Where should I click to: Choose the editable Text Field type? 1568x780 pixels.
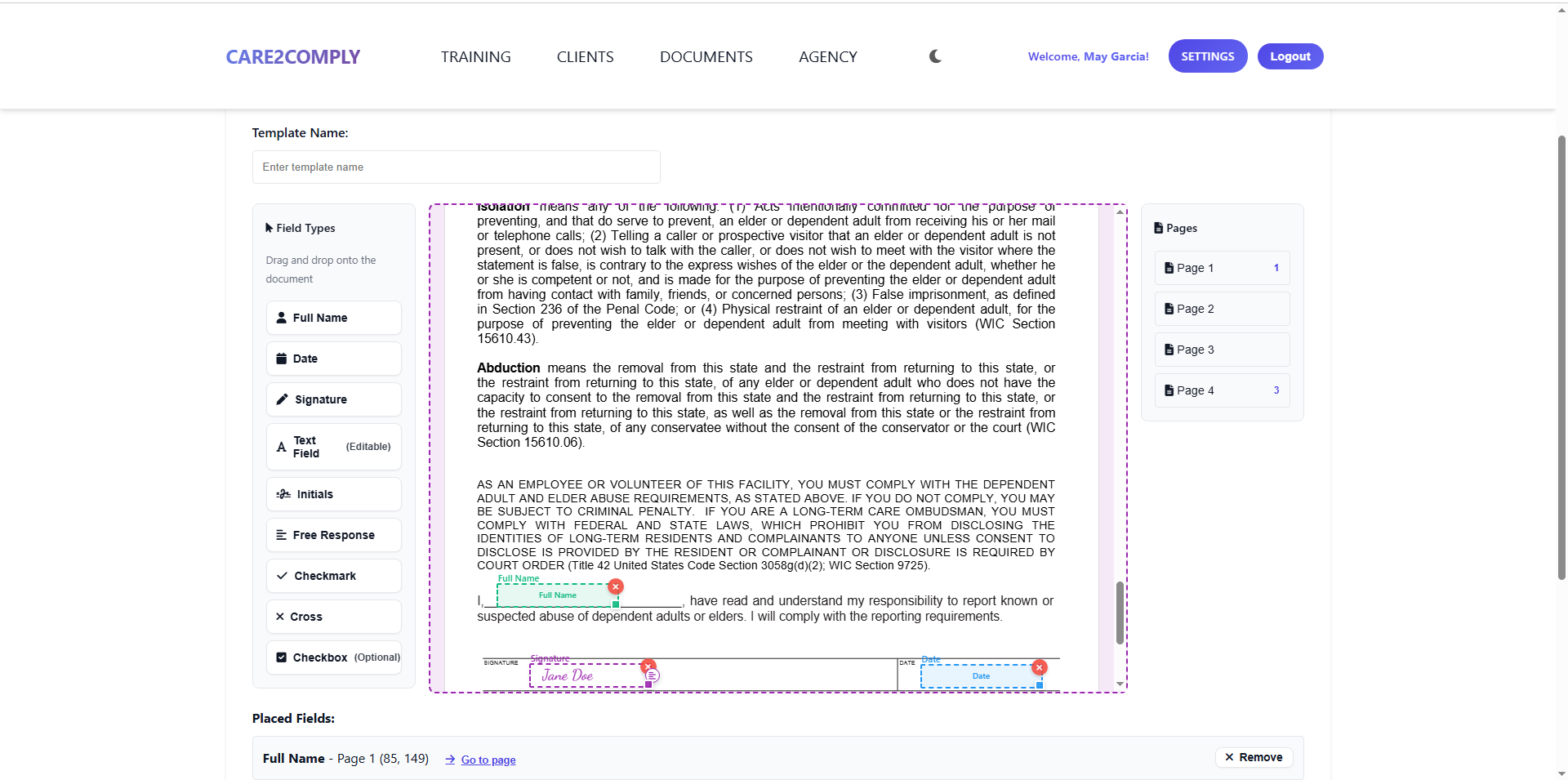(333, 447)
